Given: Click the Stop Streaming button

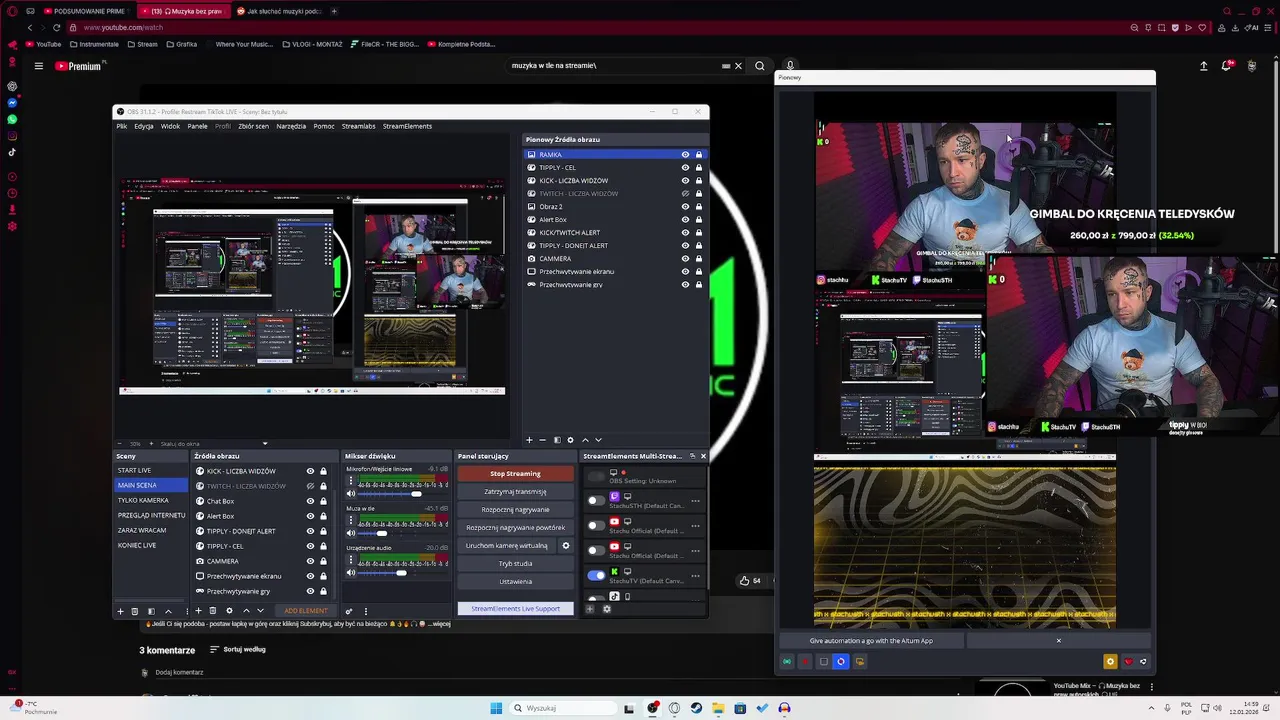Looking at the screenshot, I should (515, 474).
